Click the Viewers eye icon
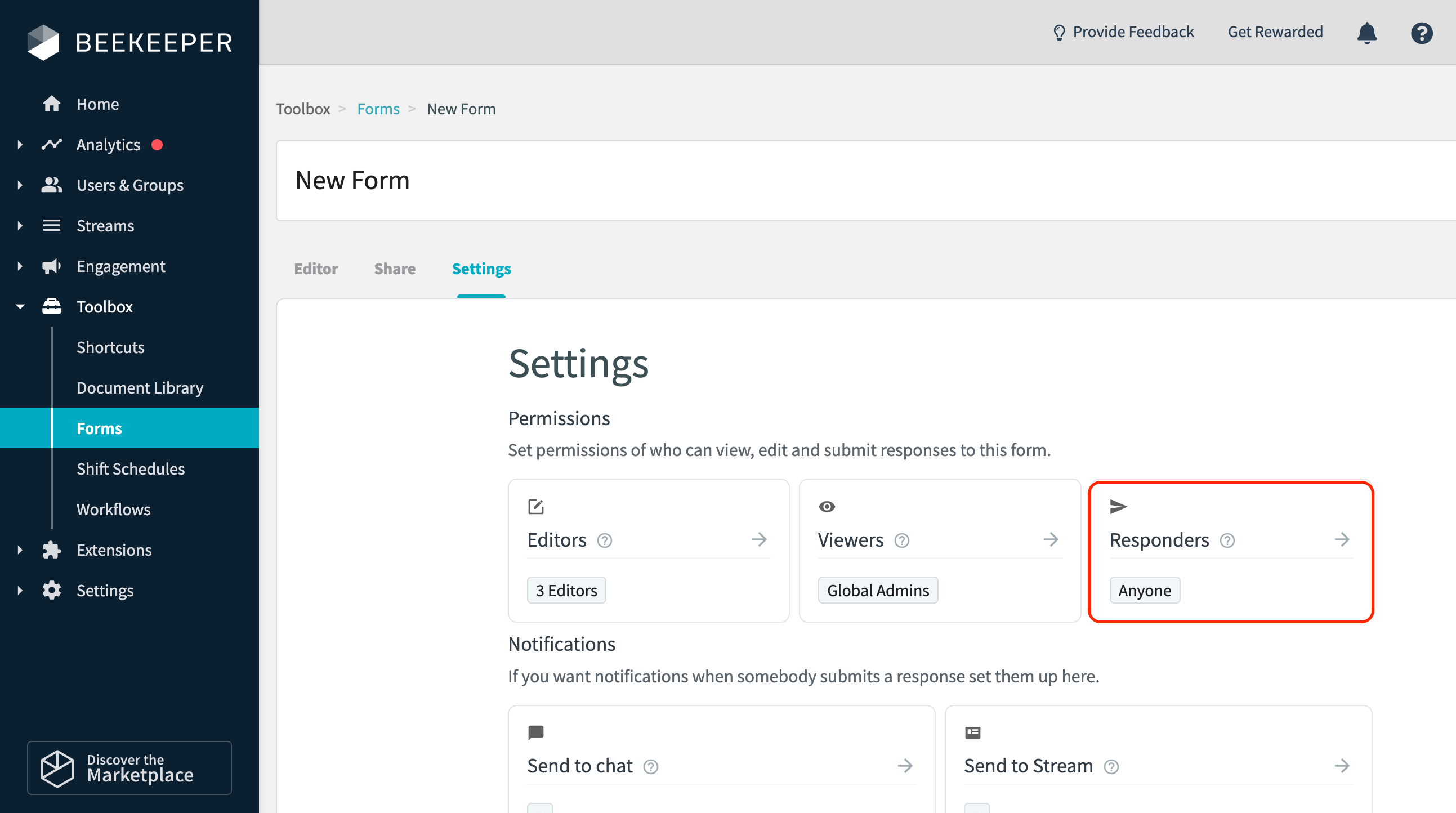The height and width of the screenshot is (813, 1456). pos(827,507)
